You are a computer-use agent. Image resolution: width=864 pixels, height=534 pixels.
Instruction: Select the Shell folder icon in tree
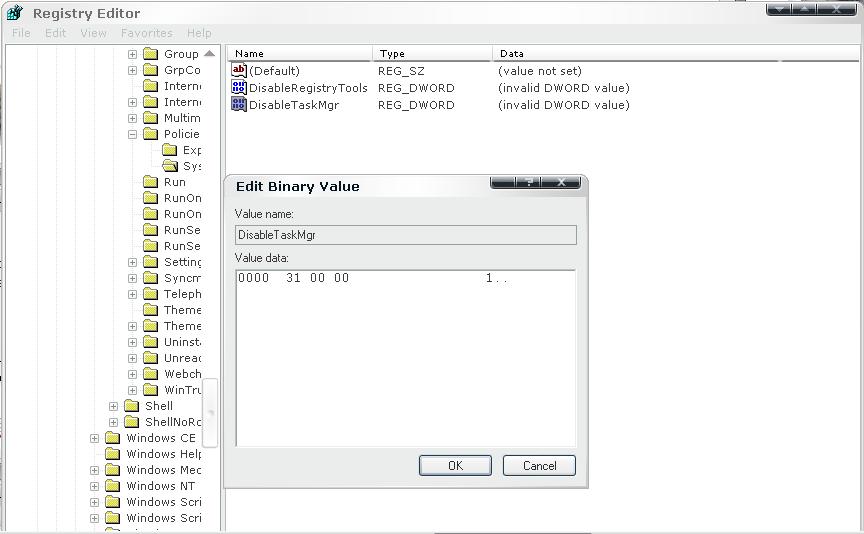coord(132,406)
